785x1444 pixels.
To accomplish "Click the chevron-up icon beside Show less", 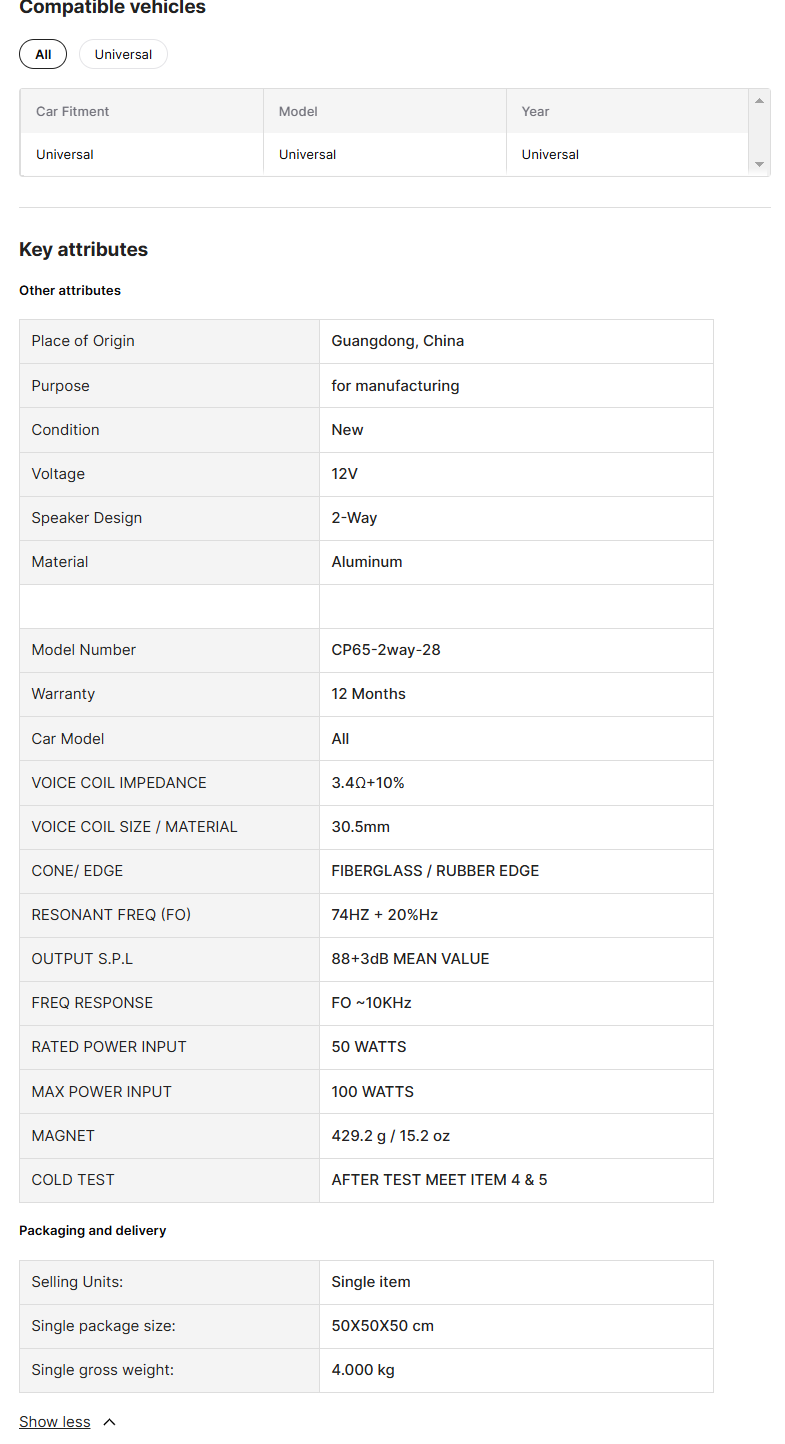I will click(x=109, y=1422).
